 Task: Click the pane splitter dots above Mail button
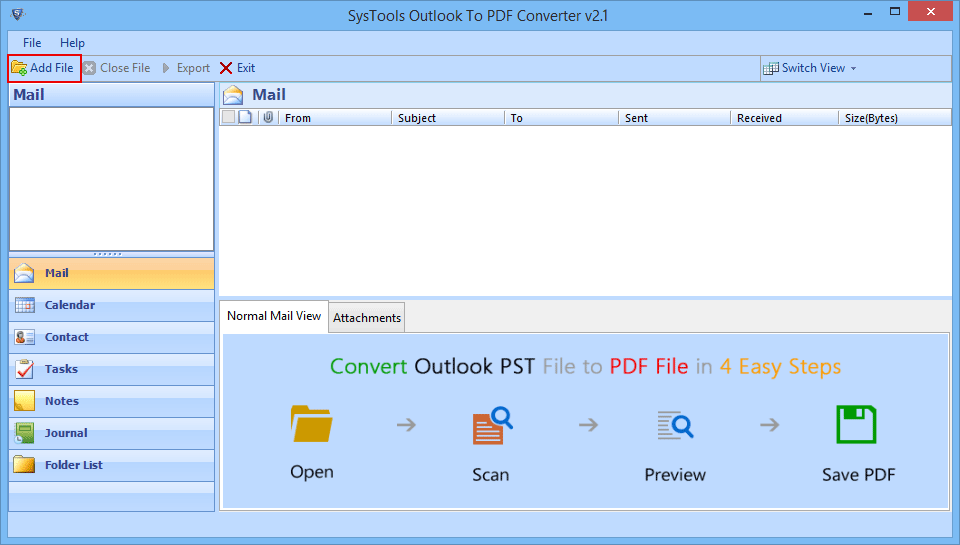click(108, 254)
